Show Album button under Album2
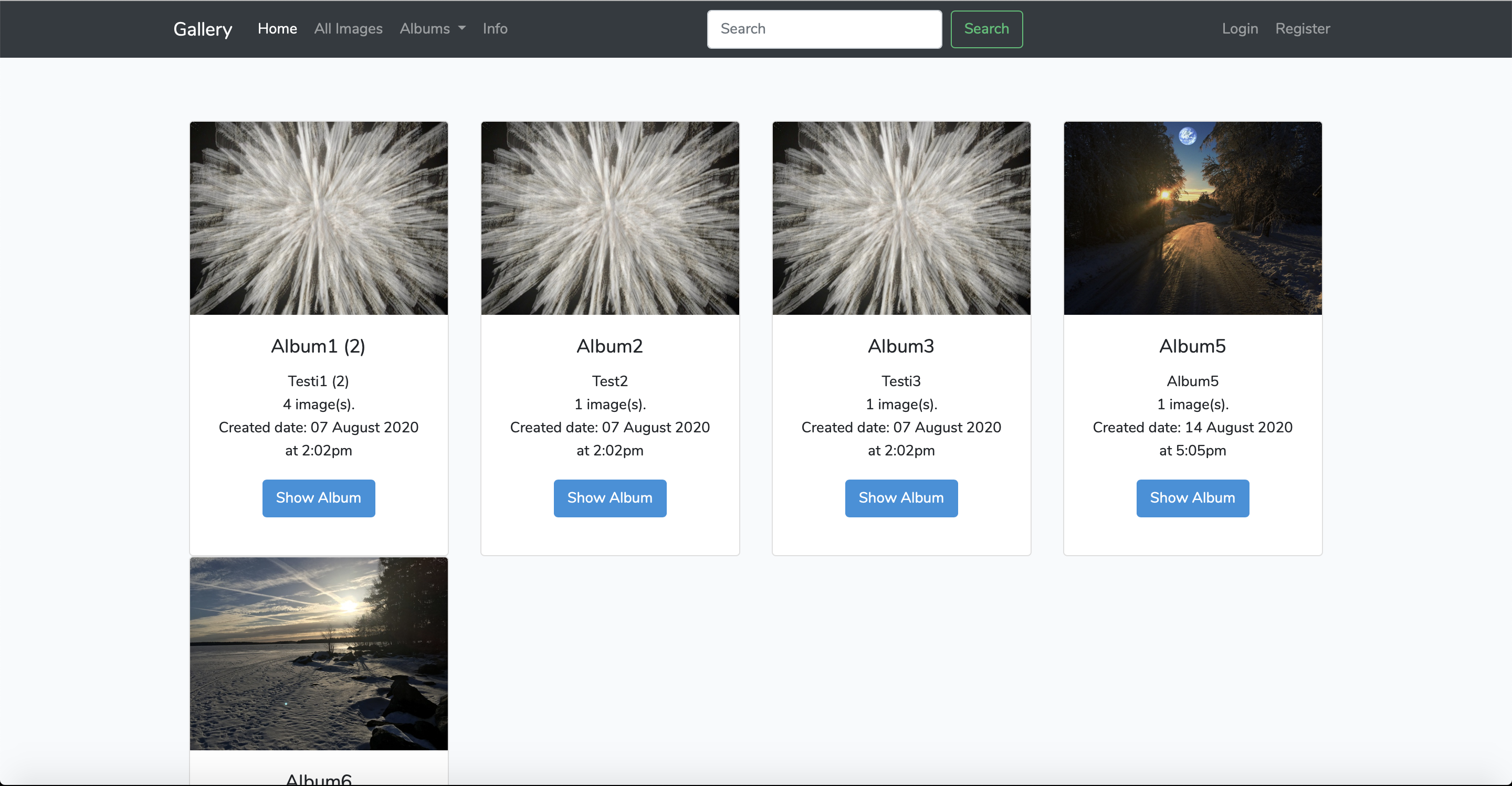 click(x=610, y=498)
